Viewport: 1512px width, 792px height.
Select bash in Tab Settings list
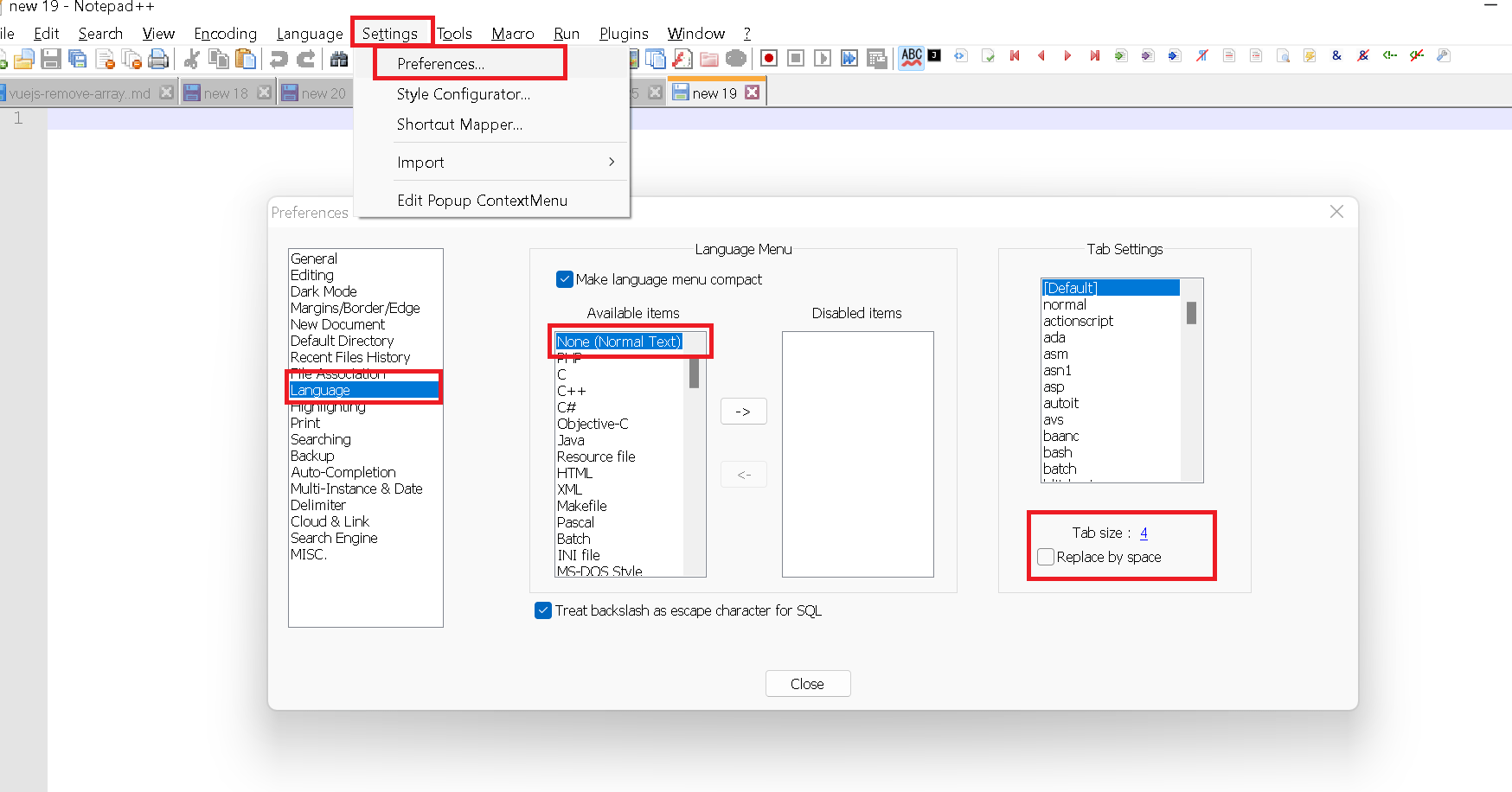click(x=1057, y=451)
